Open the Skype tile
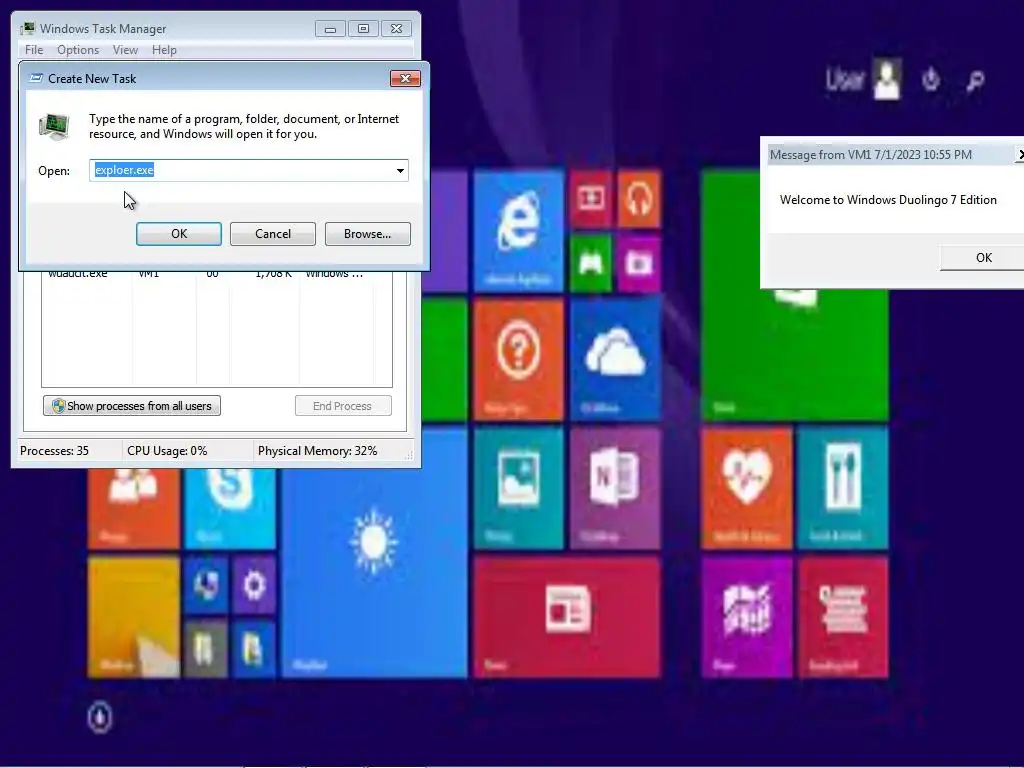The height and width of the screenshot is (768, 1024). coord(230,508)
